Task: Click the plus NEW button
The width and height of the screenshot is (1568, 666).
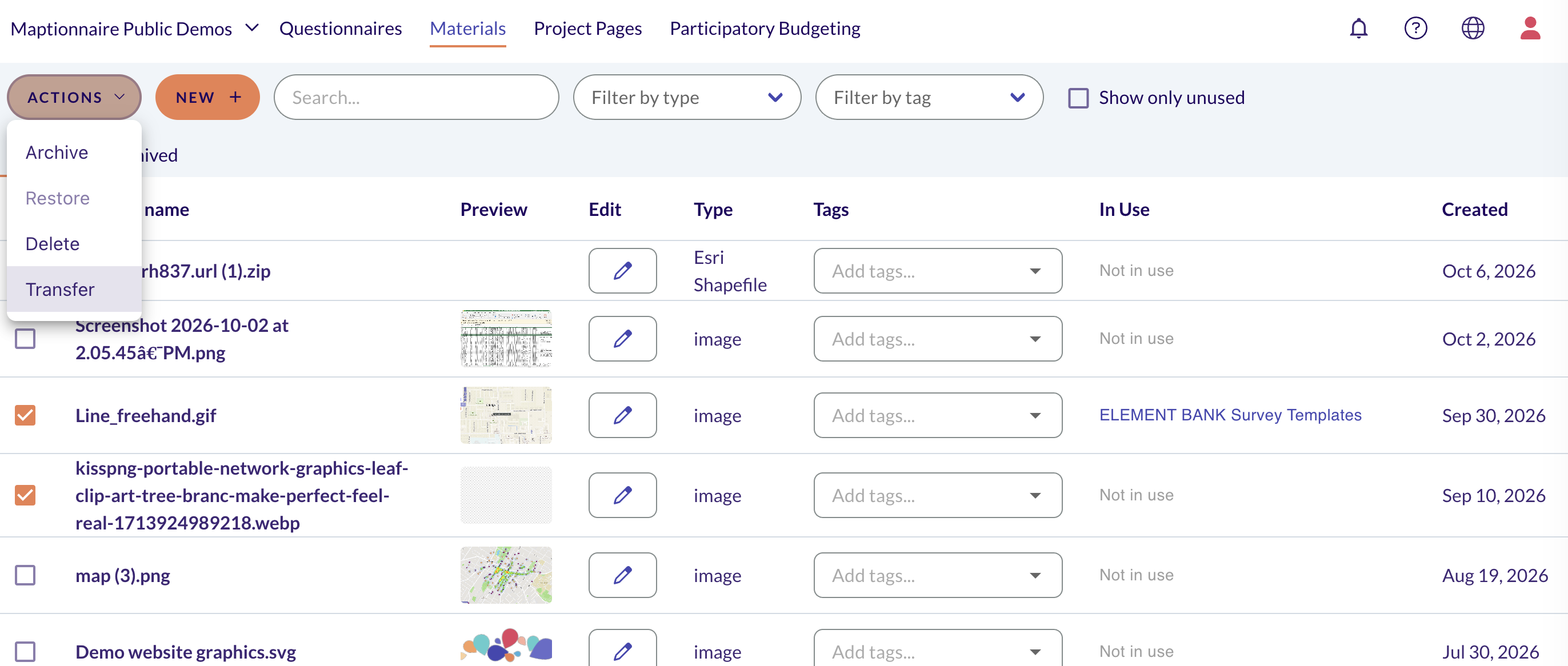Action: coord(207,97)
